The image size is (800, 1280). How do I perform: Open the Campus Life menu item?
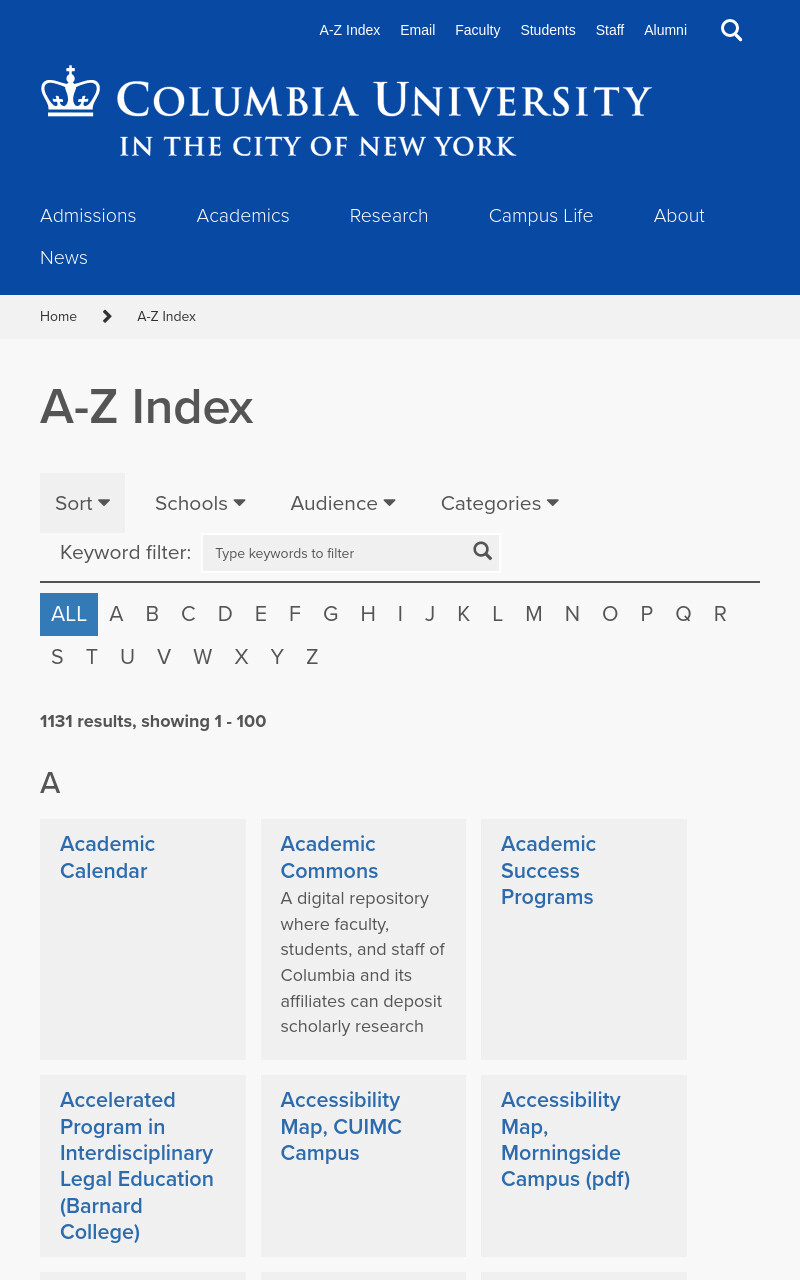(x=541, y=216)
